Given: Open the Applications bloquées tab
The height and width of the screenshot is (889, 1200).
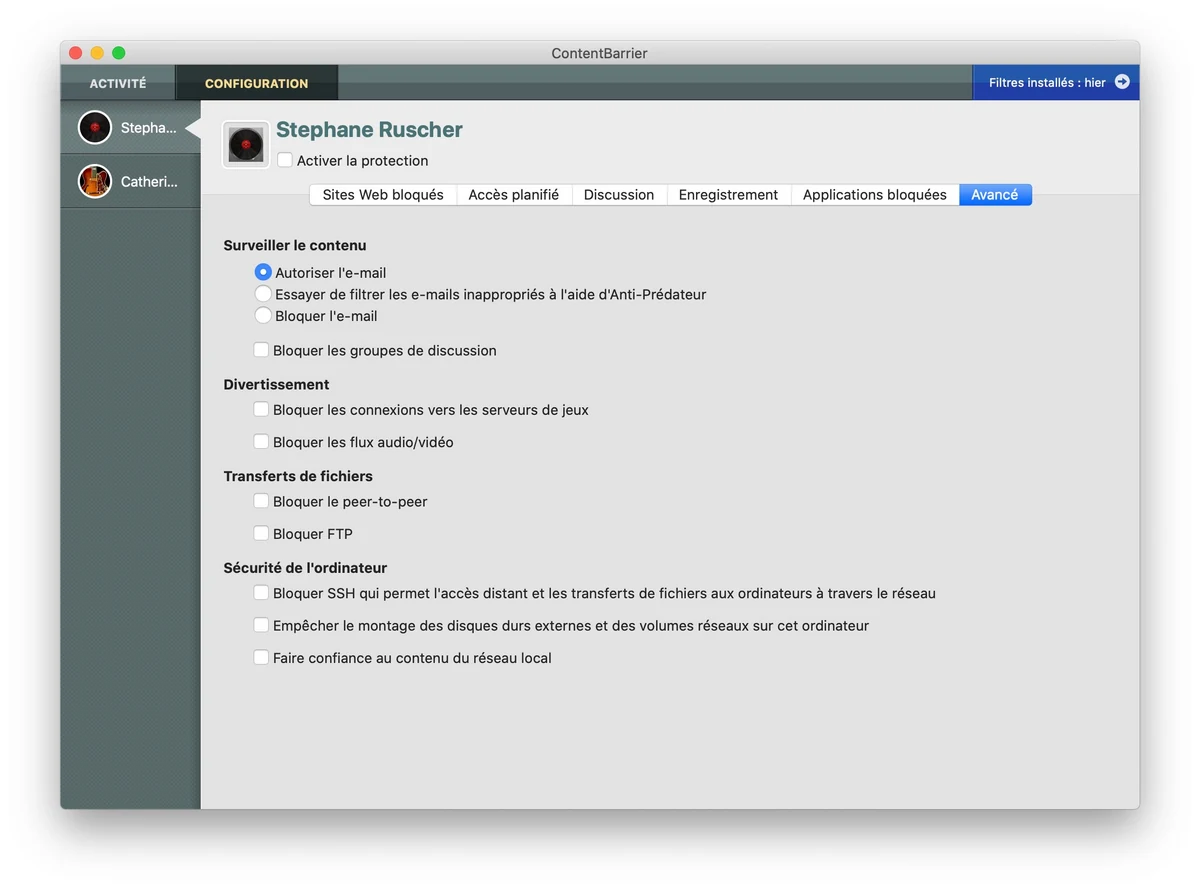Looking at the screenshot, I should point(875,195).
